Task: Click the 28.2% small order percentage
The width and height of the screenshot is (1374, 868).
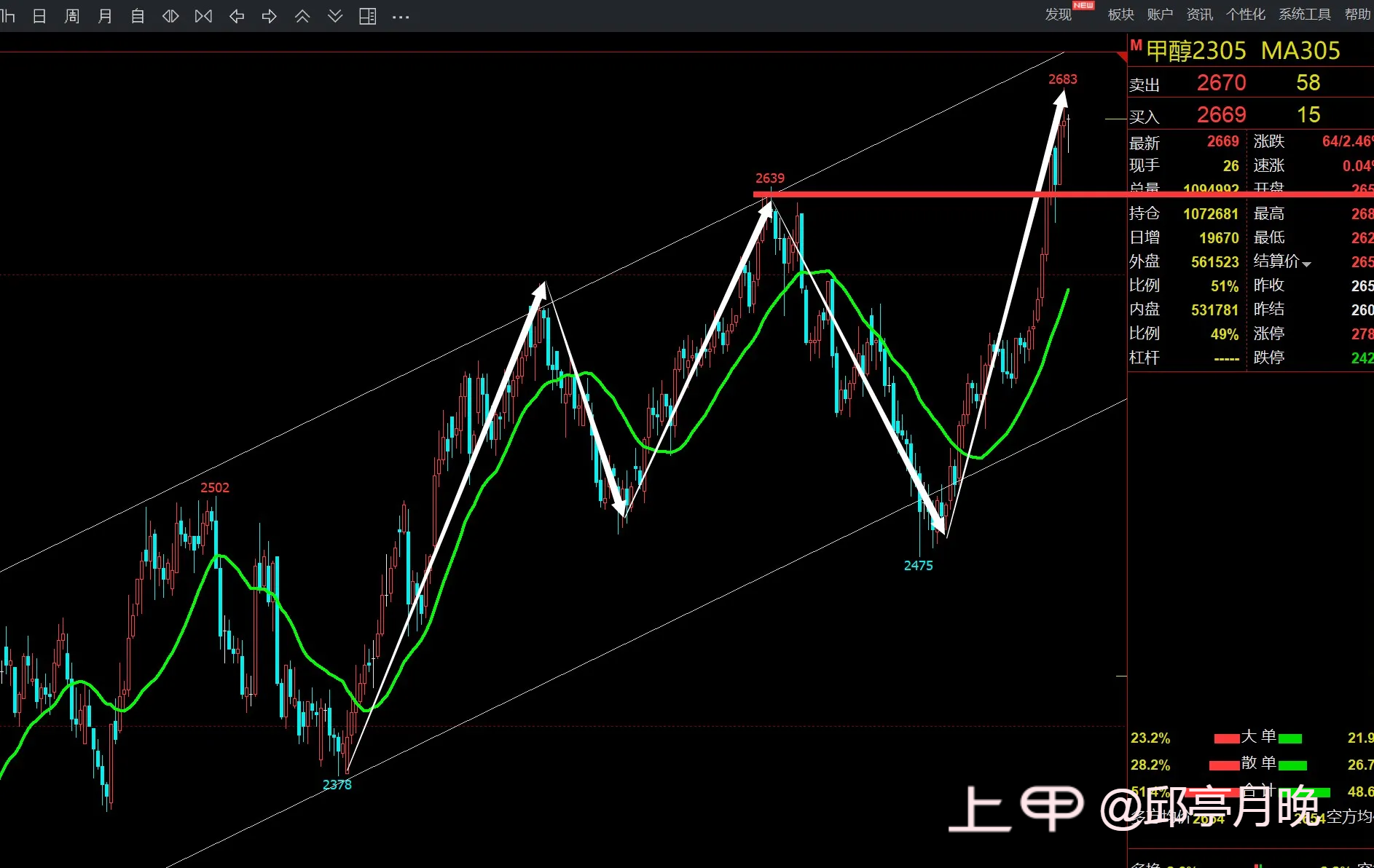Action: [x=1150, y=765]
